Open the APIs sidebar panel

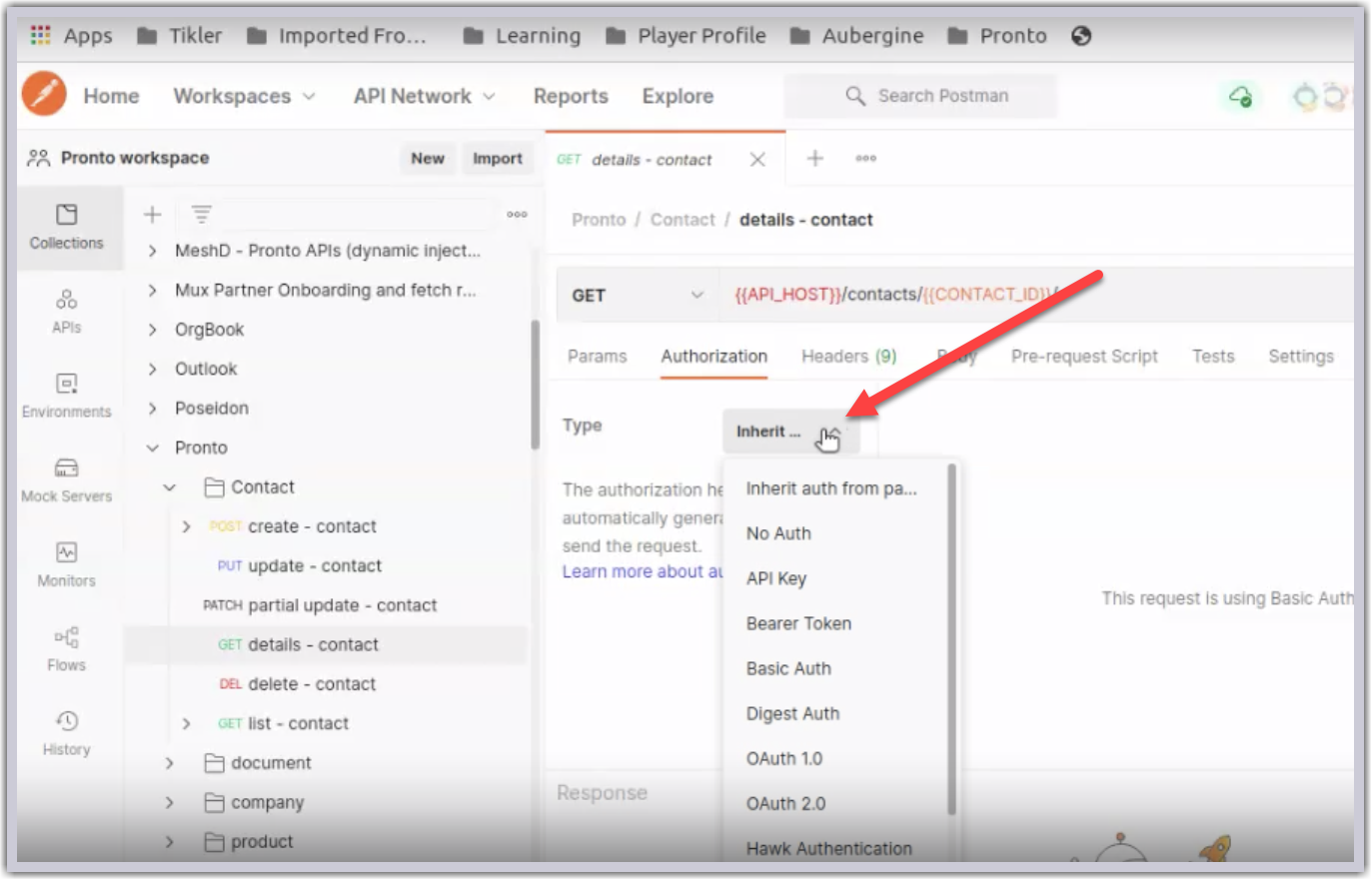[x=67, y=311]
